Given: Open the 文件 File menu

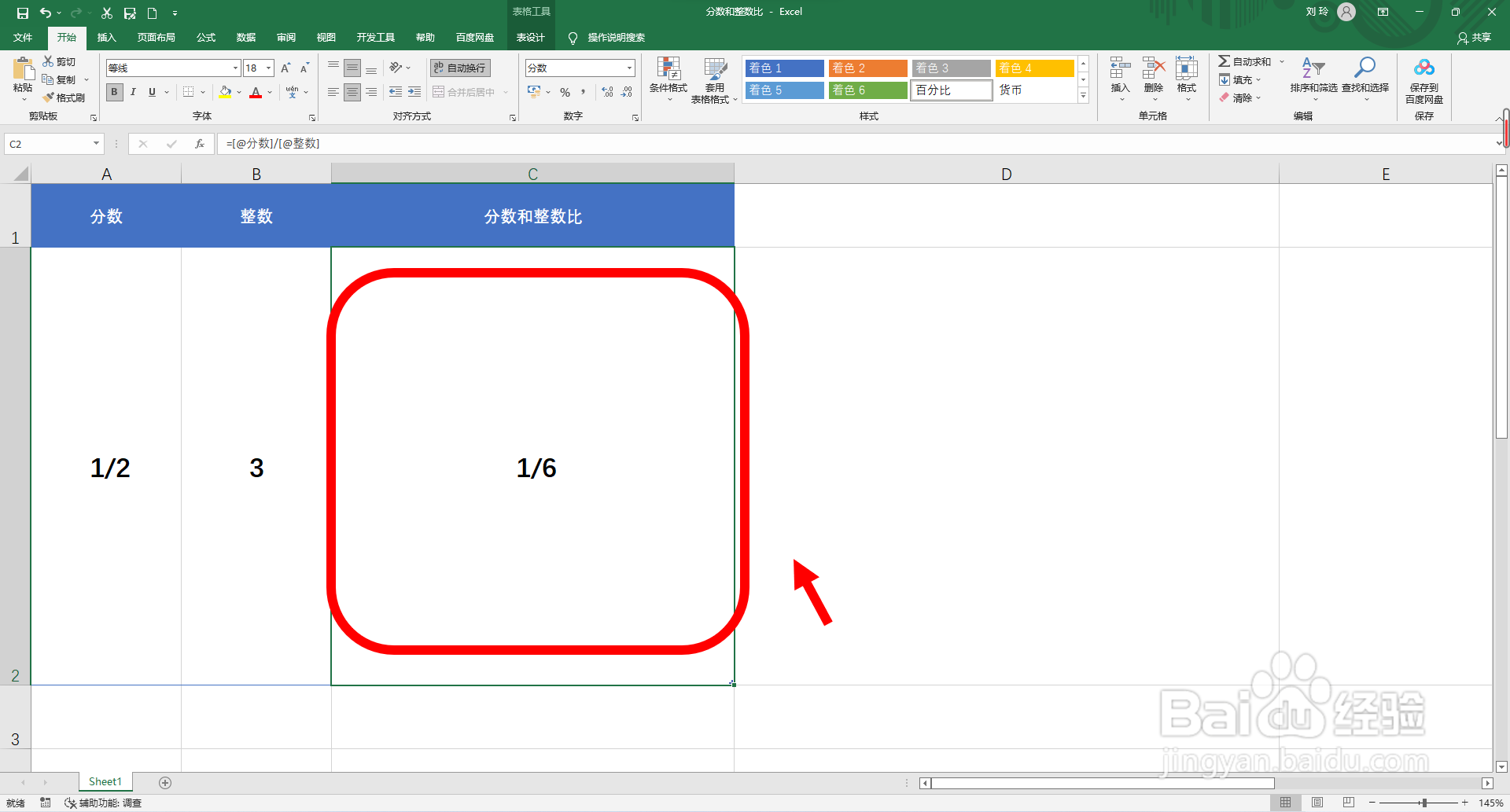Looking at the screenshot, I should [x=23, y=38].
